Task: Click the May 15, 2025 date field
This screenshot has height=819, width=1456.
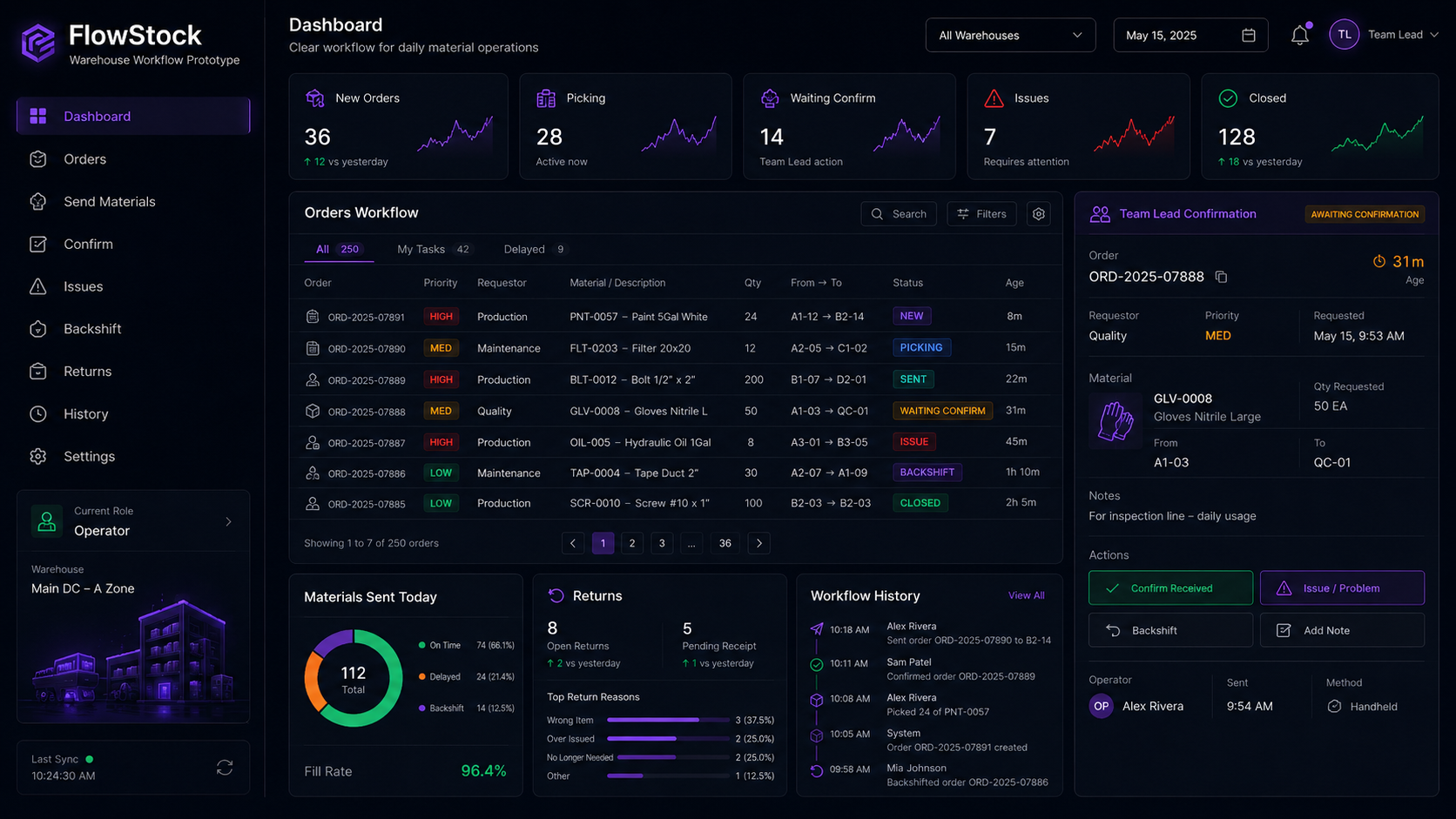Action: tap(1190, 36)
